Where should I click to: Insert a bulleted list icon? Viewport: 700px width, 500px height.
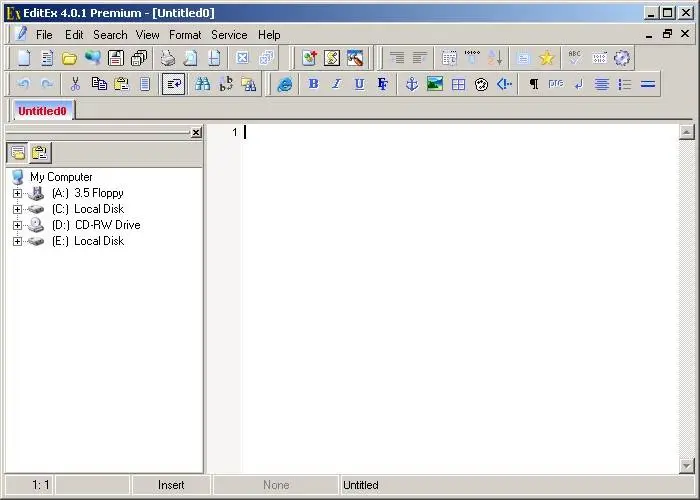(625, 84)
